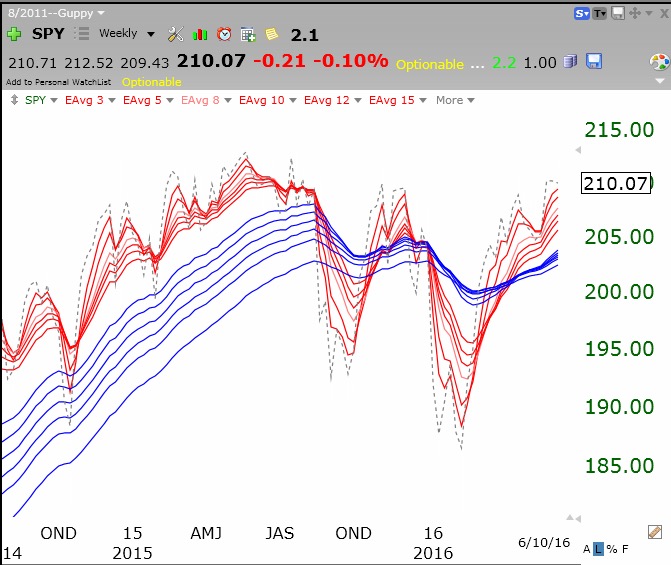Click the yellow Optionable ... header text

tap(440, 64)
